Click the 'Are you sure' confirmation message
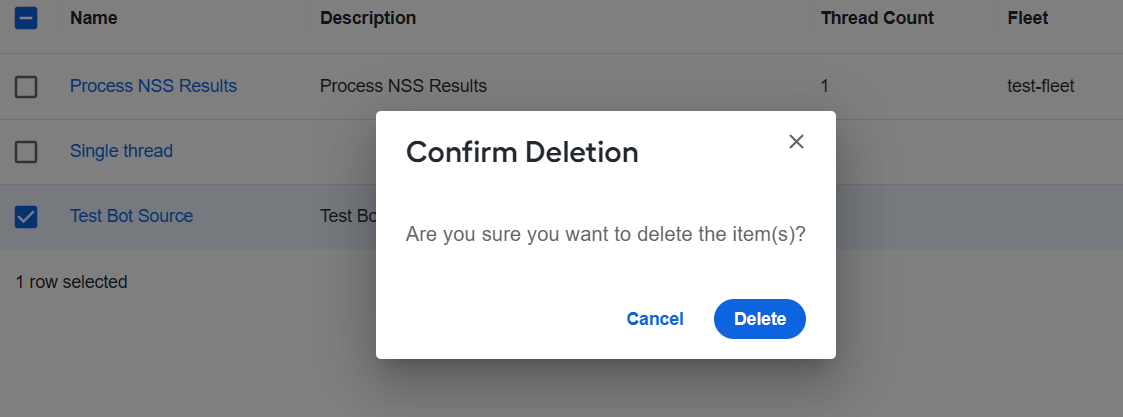 click(606, 234)
